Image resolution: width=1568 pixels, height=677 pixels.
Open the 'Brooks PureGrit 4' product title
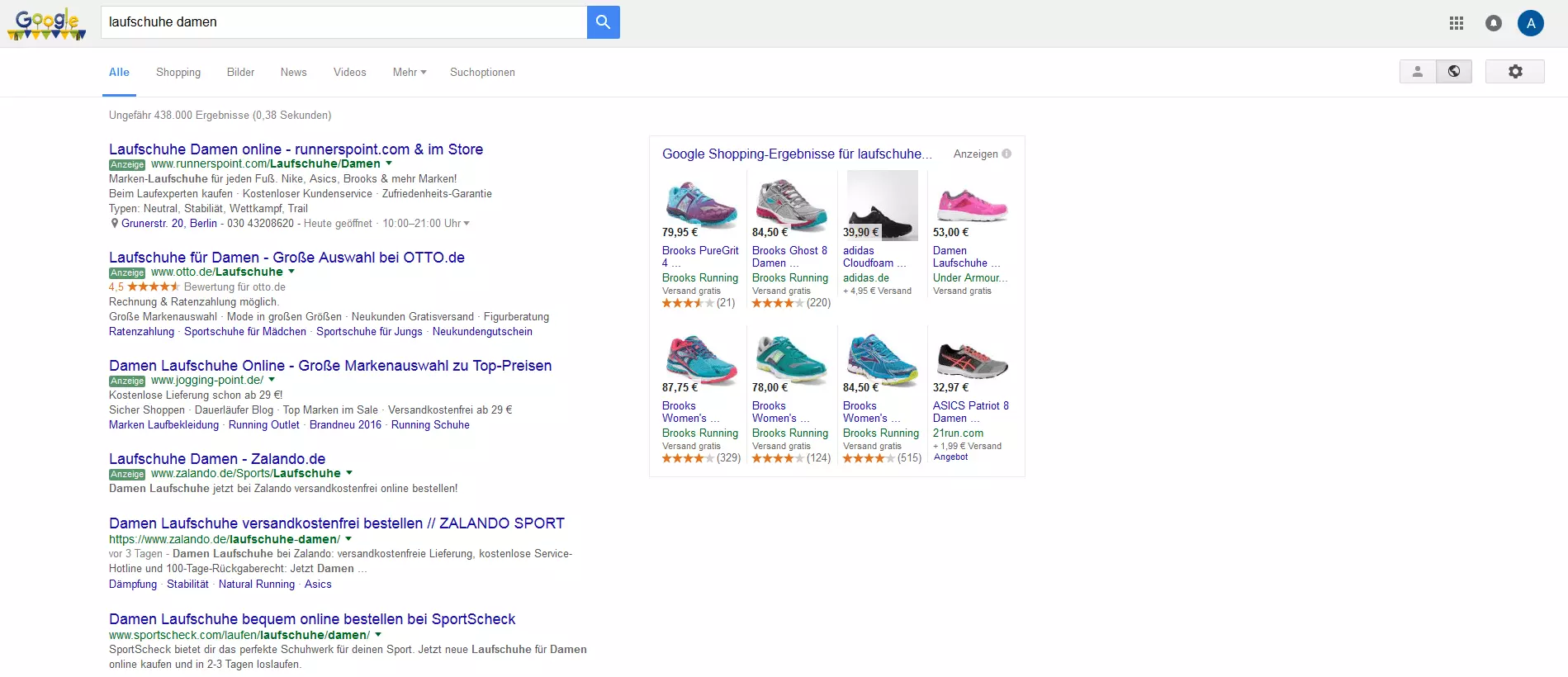[700, 257]
